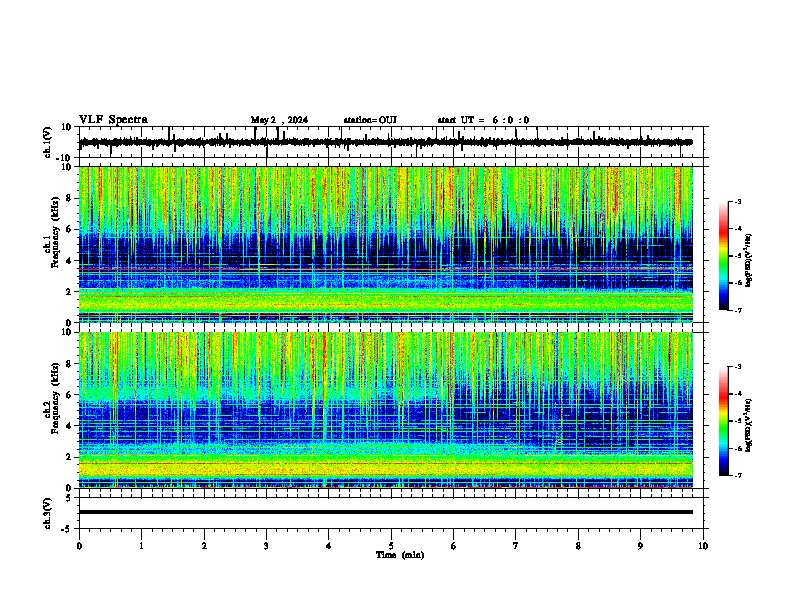Click the ch.1 spectrogram color scale bar
792x612 pixels.
(x=724, y=256)
